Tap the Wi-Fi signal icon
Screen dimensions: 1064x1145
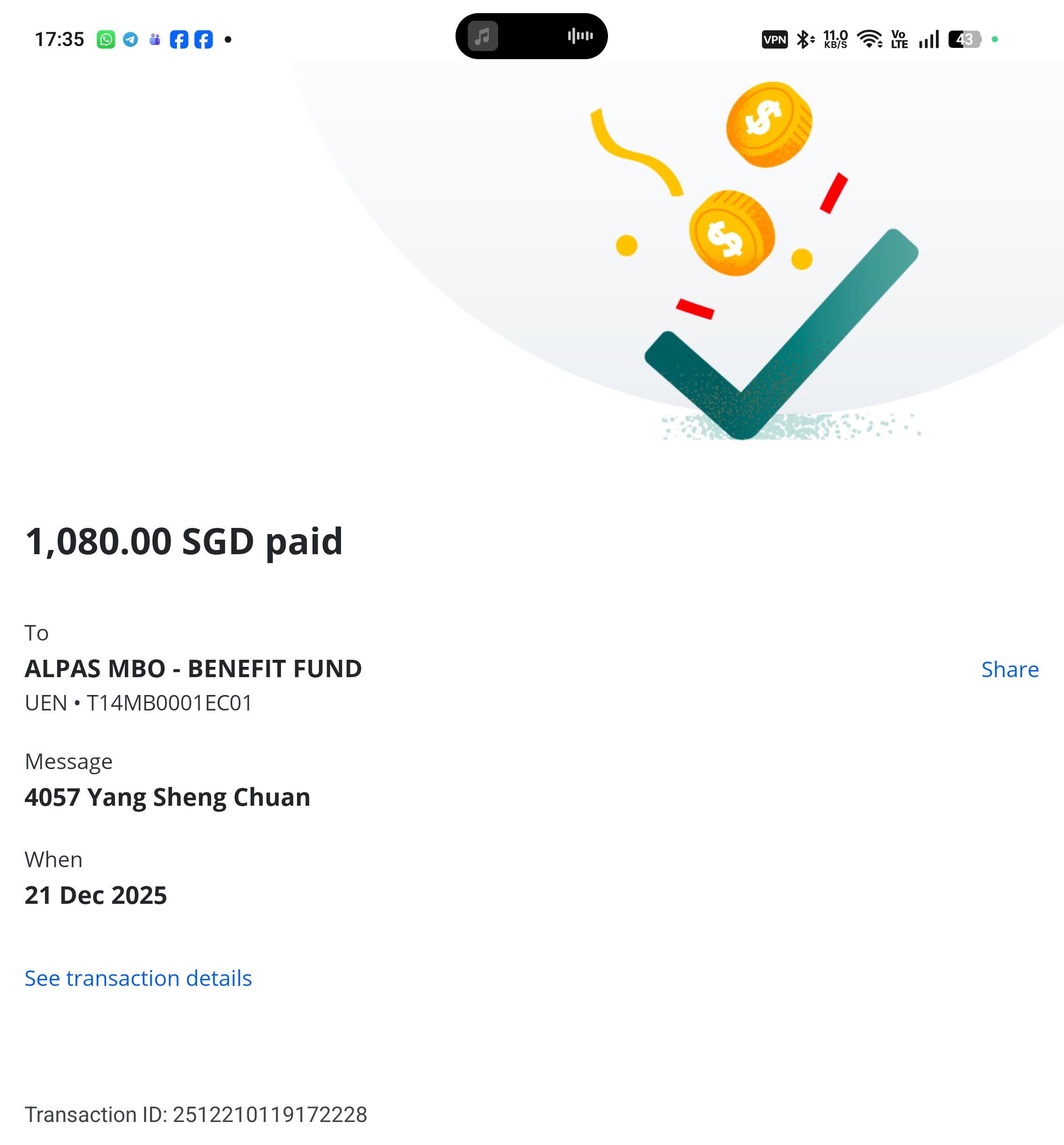click(869, 39)
